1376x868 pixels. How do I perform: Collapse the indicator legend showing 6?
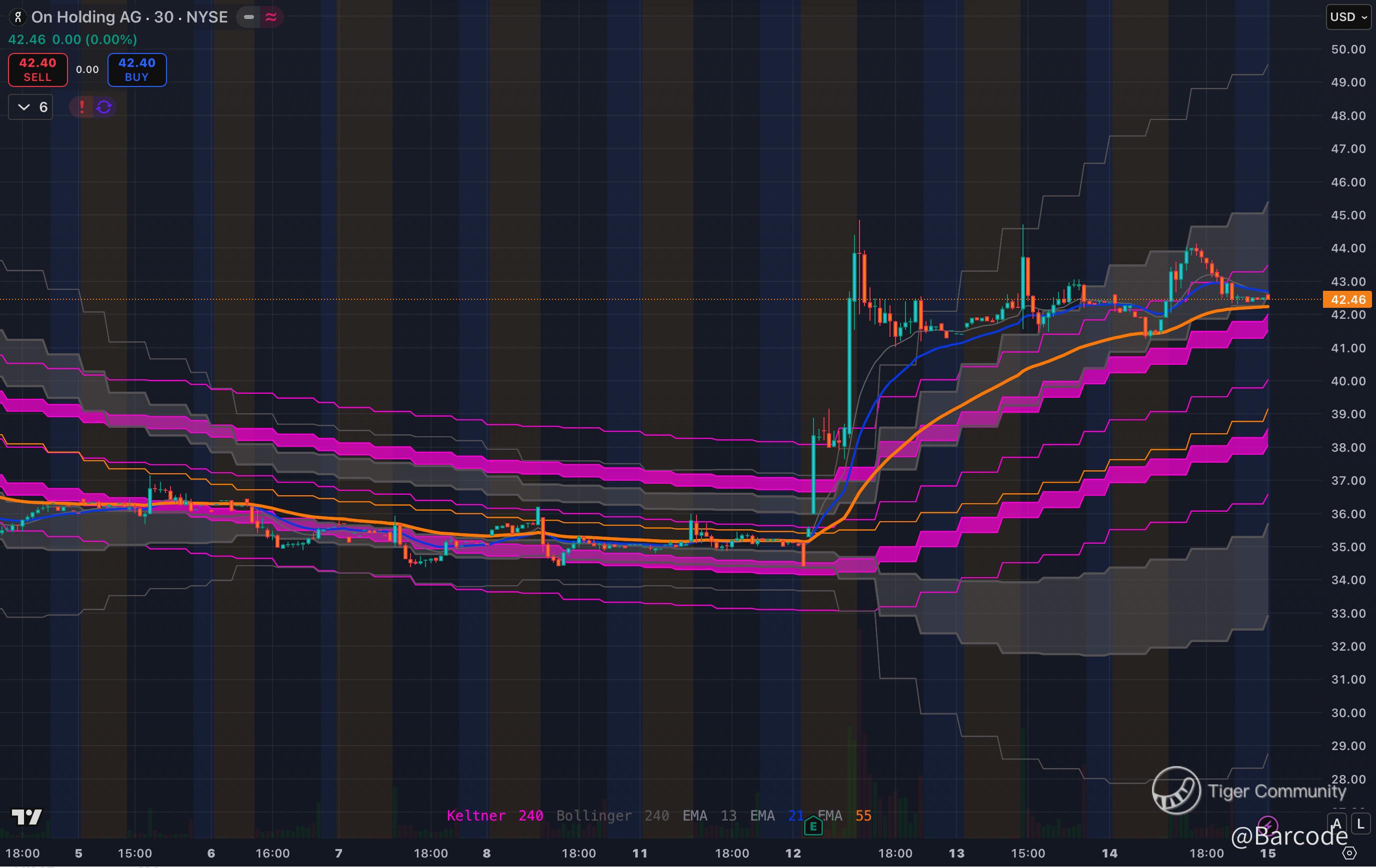click(x=31, y=107)
